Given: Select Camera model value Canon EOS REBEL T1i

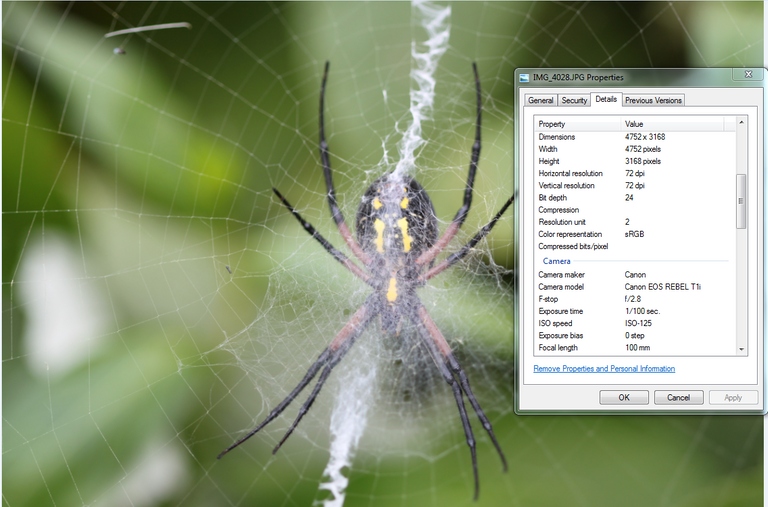Looking at the screenshot, I should pos(663,287).
